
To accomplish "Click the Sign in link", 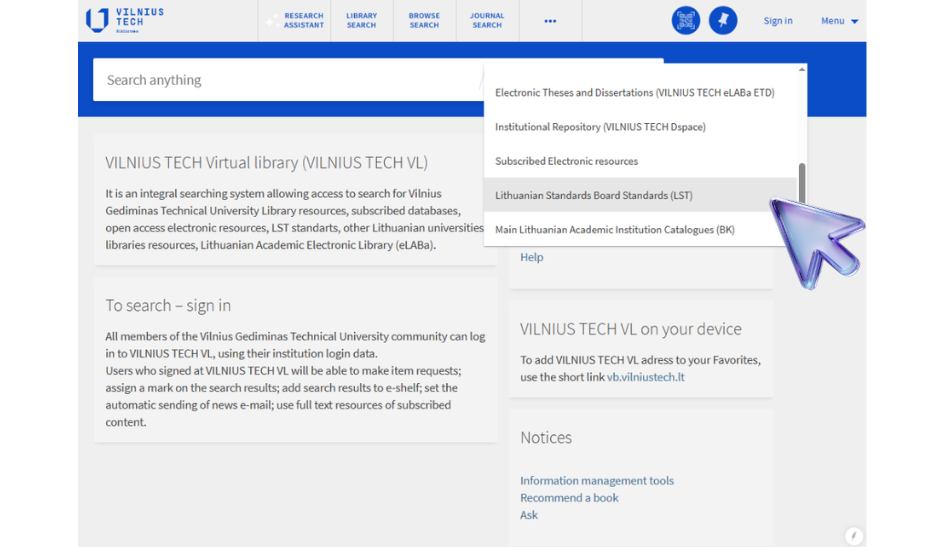I will point(777,21).
